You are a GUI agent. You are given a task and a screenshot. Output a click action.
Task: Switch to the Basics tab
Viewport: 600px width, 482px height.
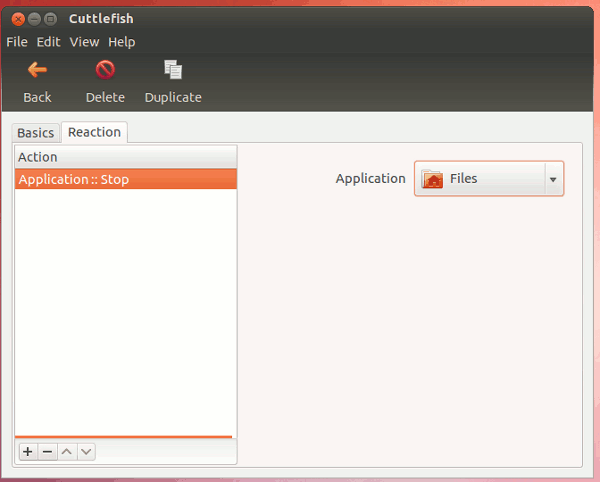pos(36,133)
